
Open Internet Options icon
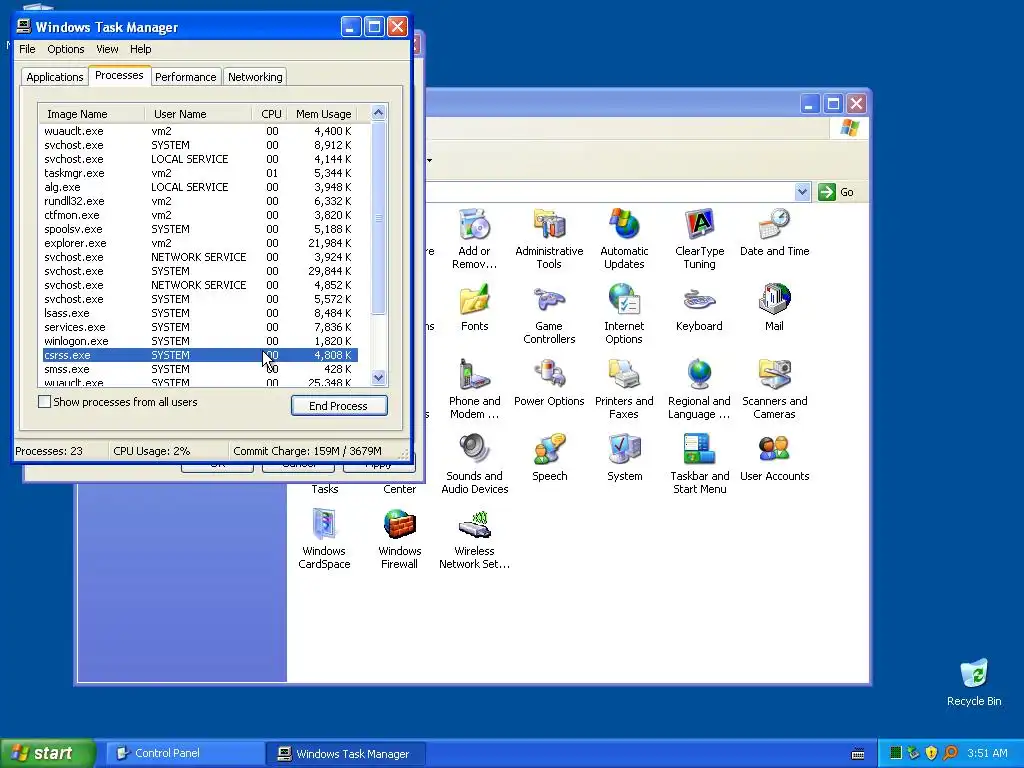click(624, 313)
